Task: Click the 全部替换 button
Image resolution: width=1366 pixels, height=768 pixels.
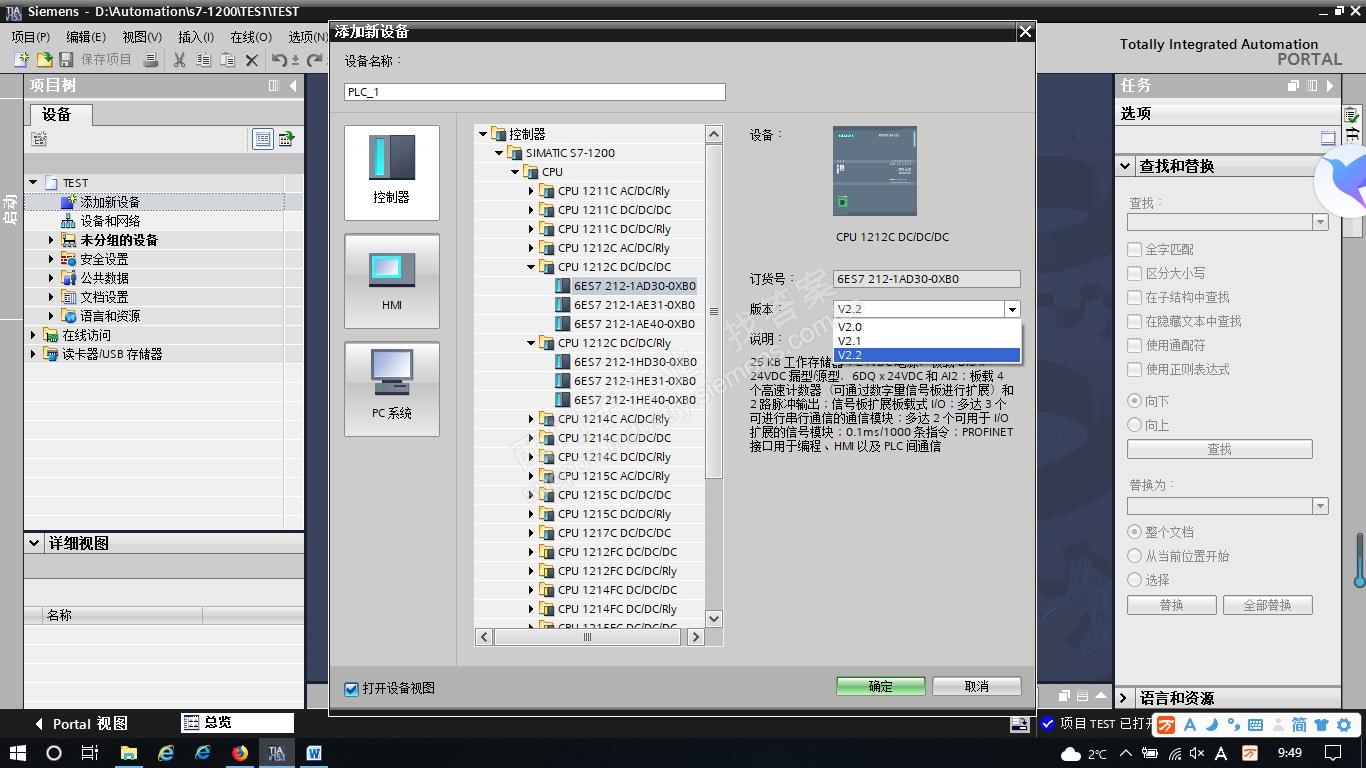Action: click(1267, 605)
